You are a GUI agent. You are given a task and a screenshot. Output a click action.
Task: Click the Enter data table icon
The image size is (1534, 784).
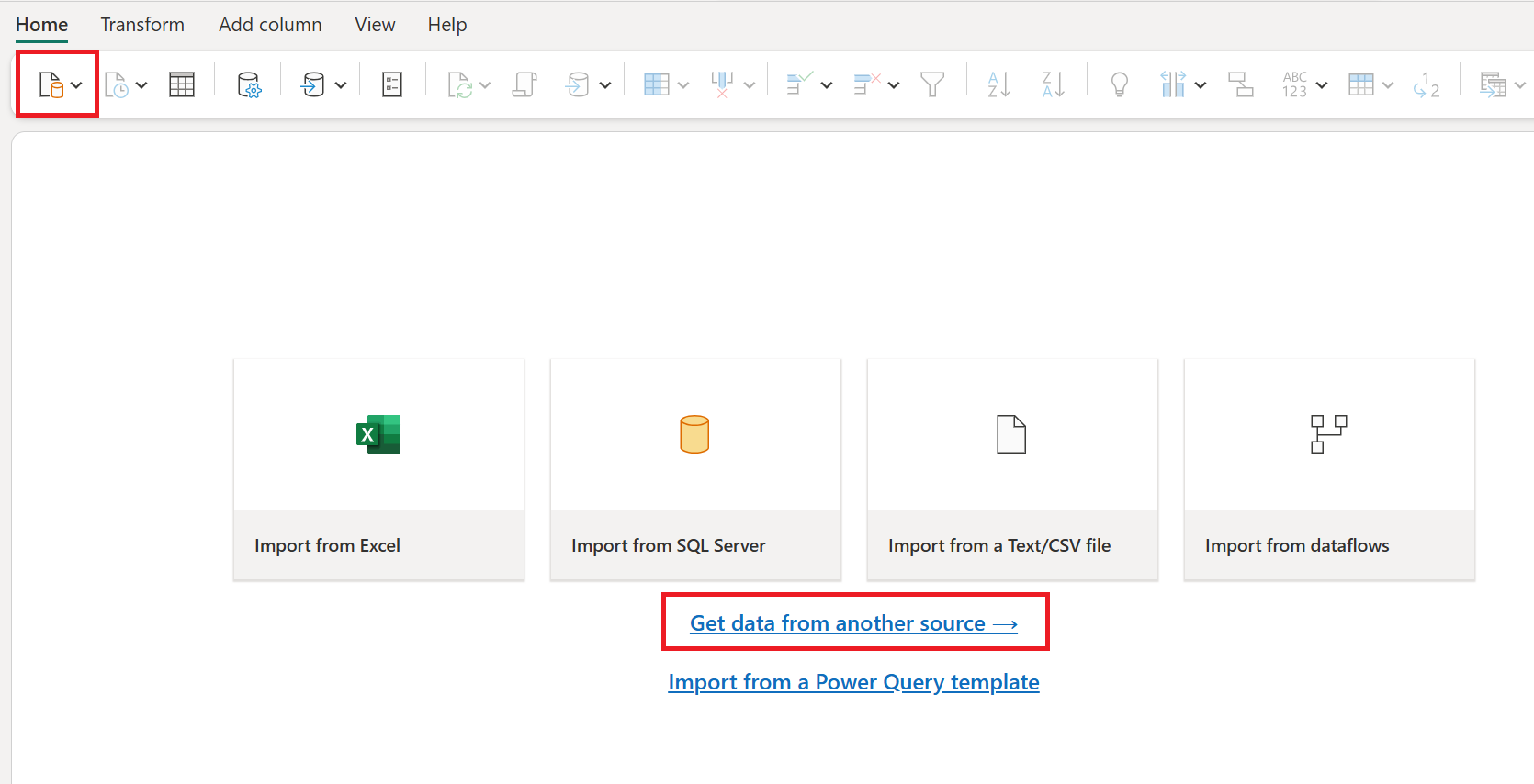[182, 85]
